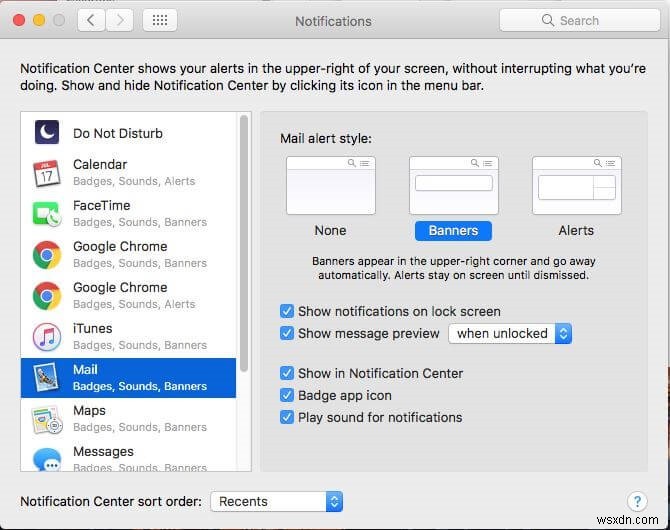
Task: Click the Calendar app icon
Action: [x=46, y=173]
